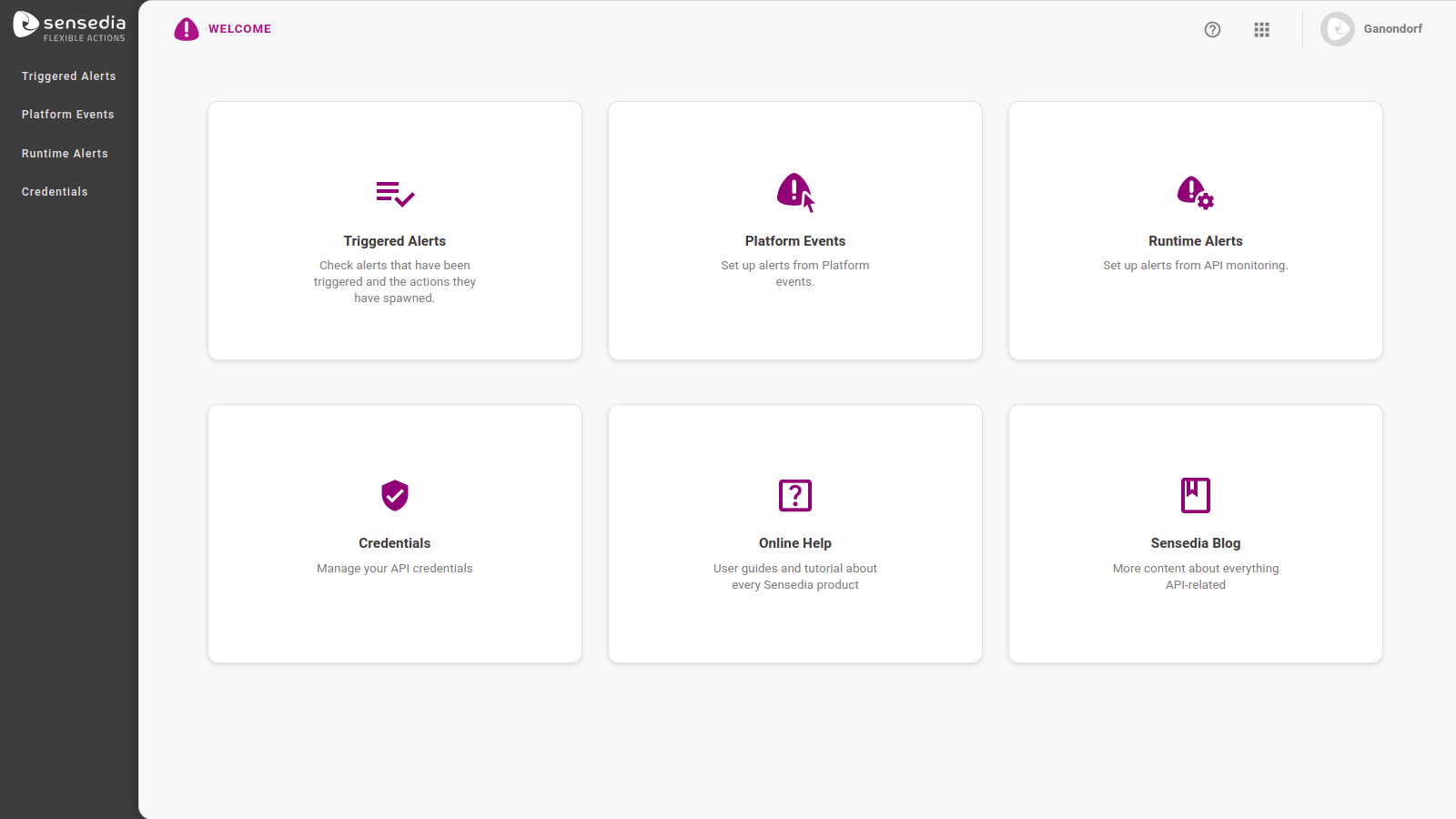1456x819 pixels.
Task: Open the app switcher grid icon
Action: coord(1261,29)
